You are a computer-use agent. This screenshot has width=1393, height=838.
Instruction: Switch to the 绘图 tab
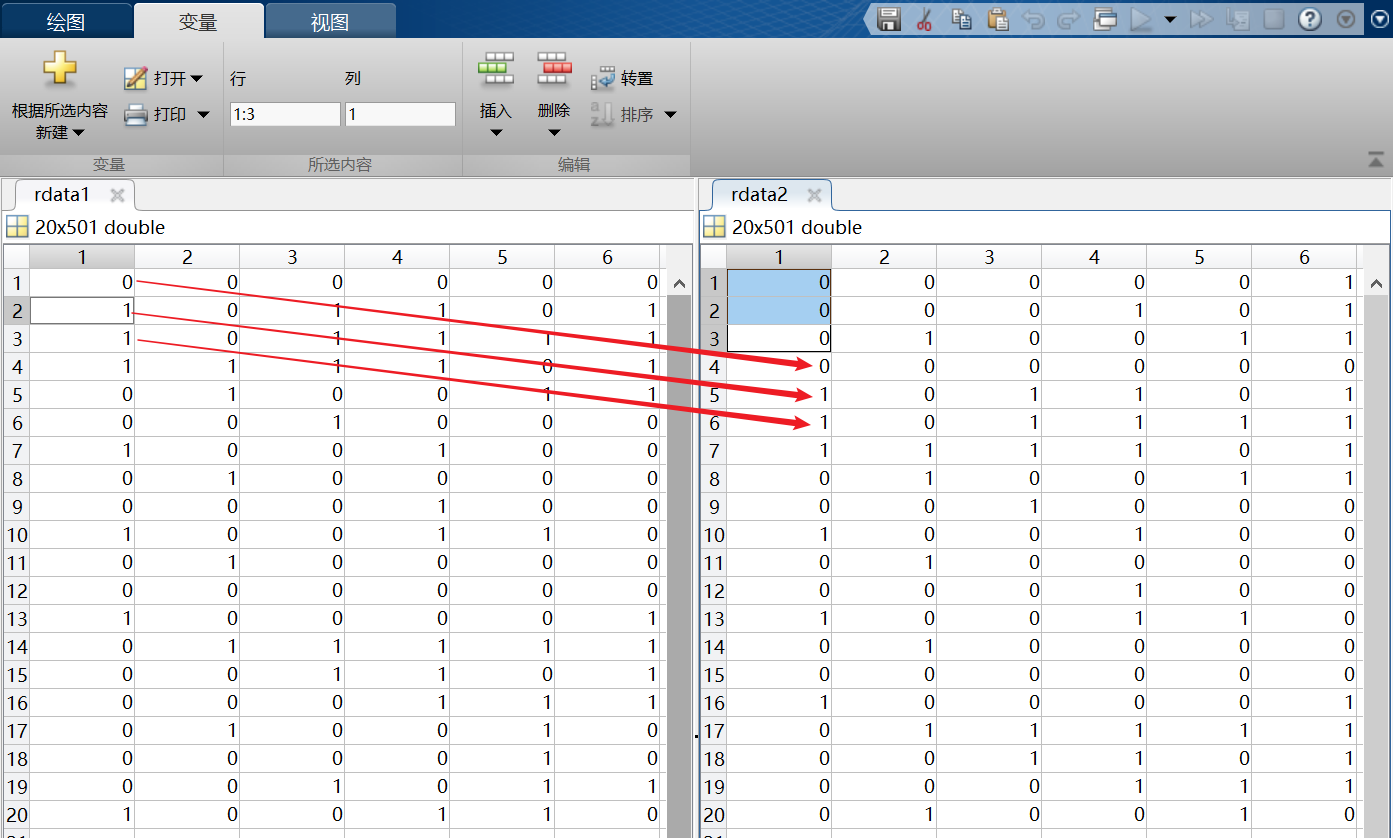(66, 21)
